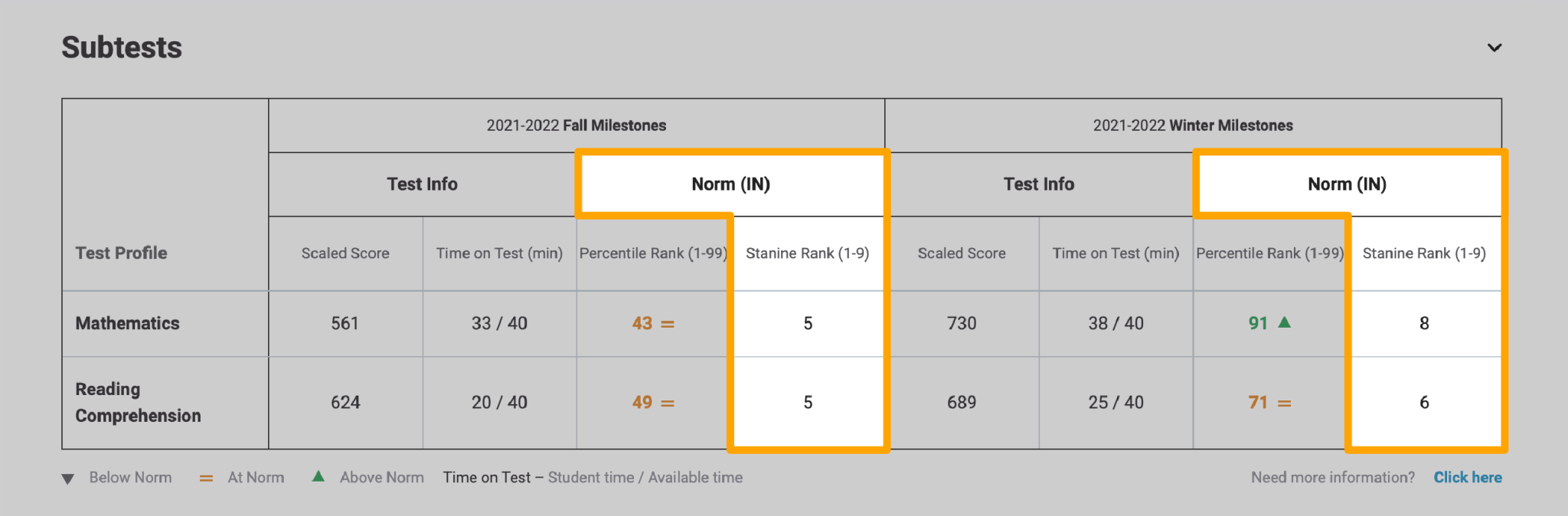
Task: Click Stanine Rank value 8 for Winter Mathematics
Action: [x=1424, y=323]
